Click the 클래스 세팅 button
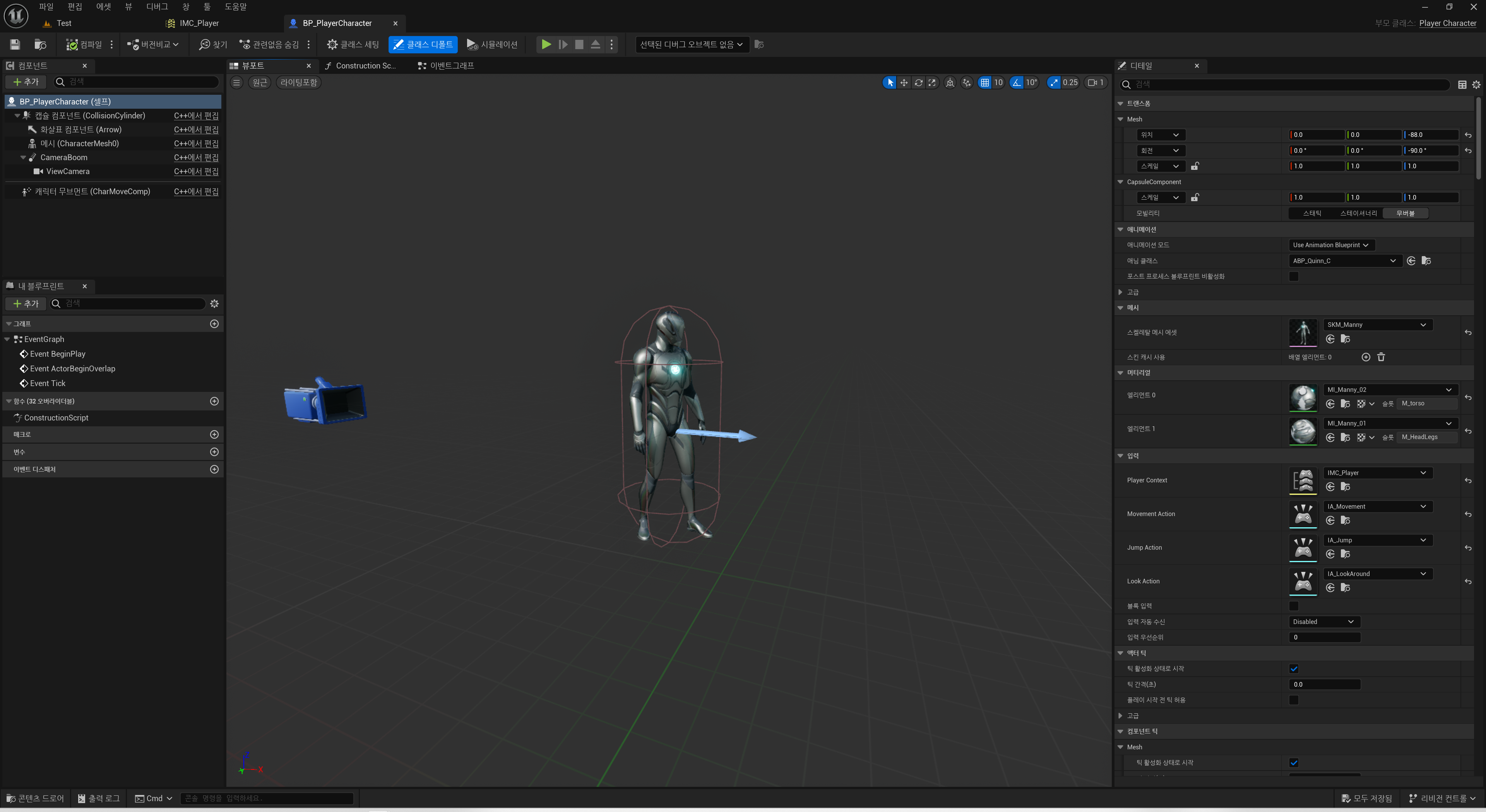 tap(353, 44)
